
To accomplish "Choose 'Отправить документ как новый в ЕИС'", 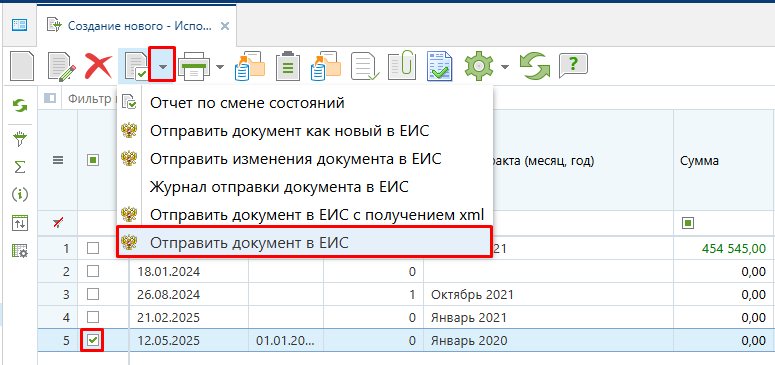I will [305, 131].
